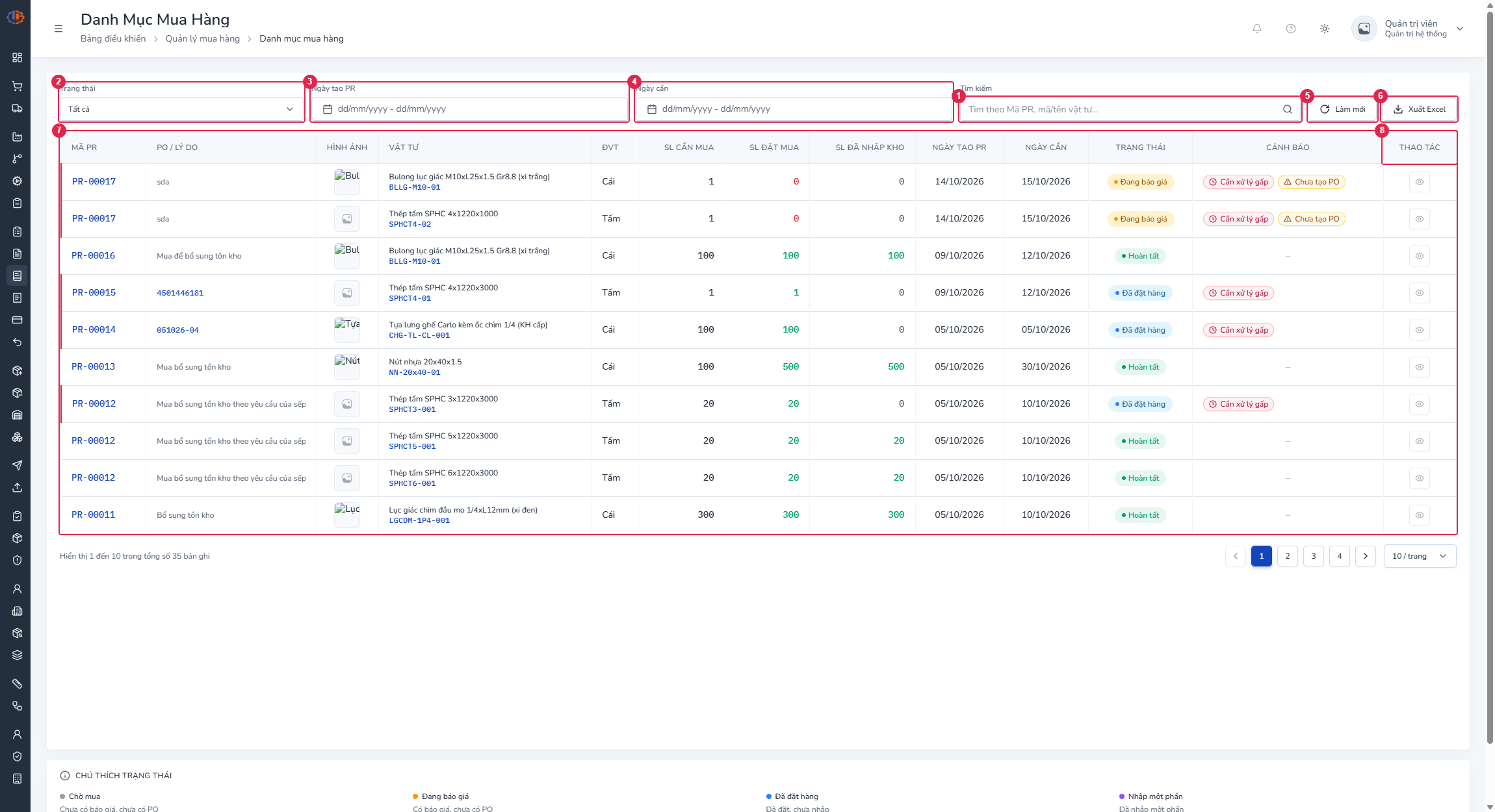Open the return arrow sidebar icon
The image size is (1495, 812).
tap(17, 342)
